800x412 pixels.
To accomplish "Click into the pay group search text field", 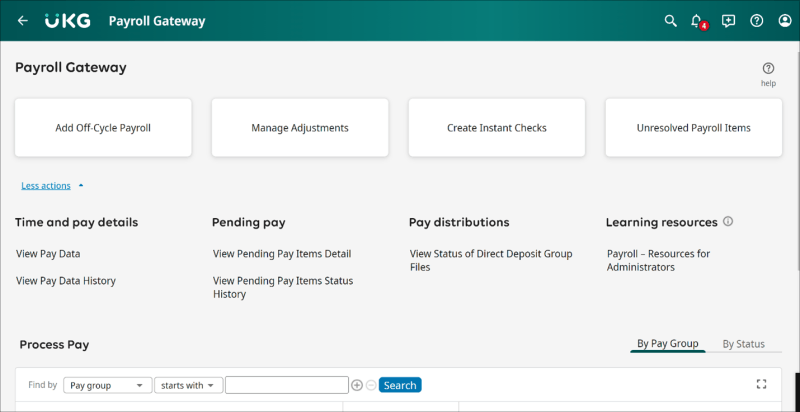I will 287,385.
